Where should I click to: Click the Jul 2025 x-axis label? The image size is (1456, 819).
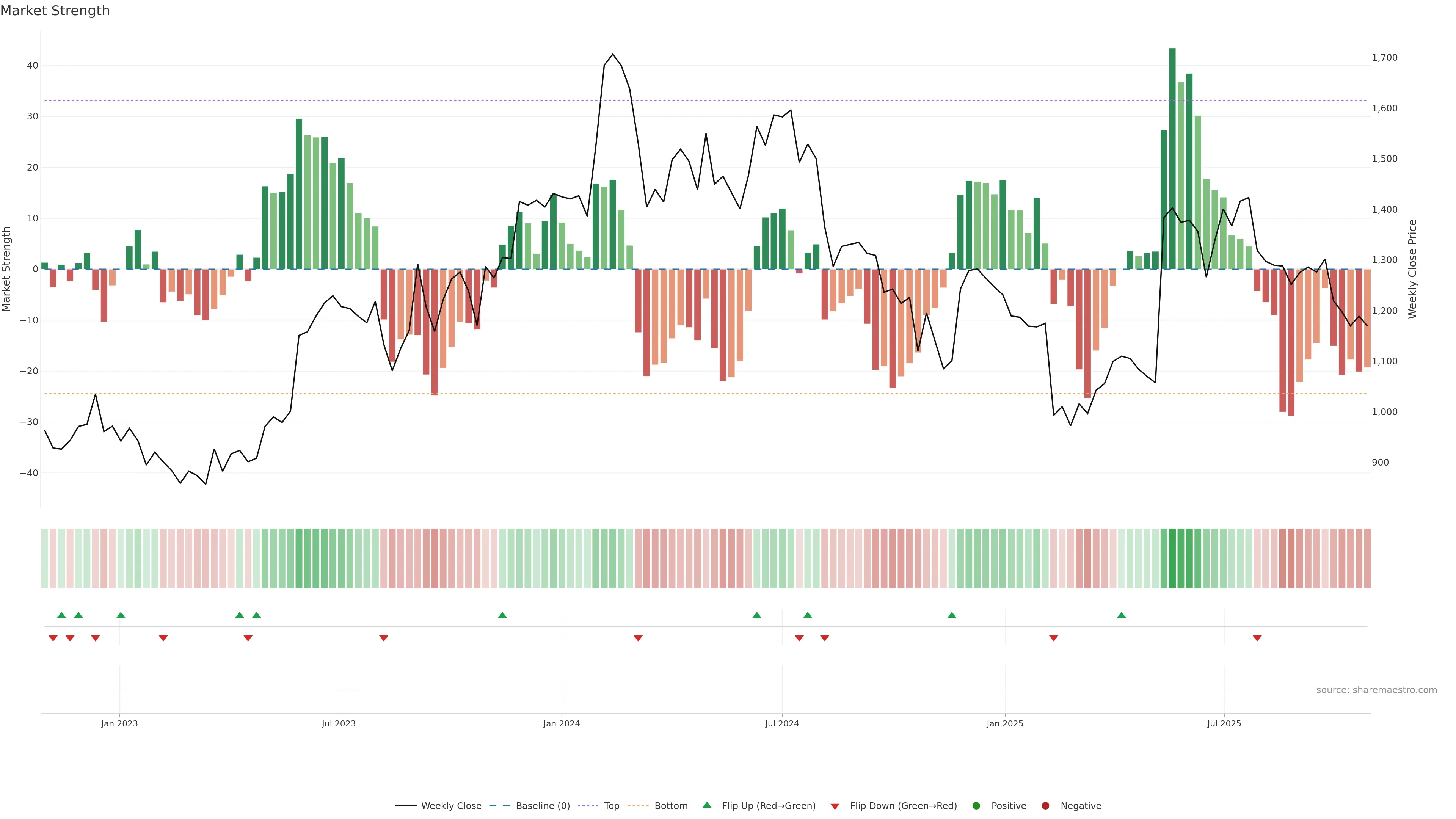tap(1224, 723)
